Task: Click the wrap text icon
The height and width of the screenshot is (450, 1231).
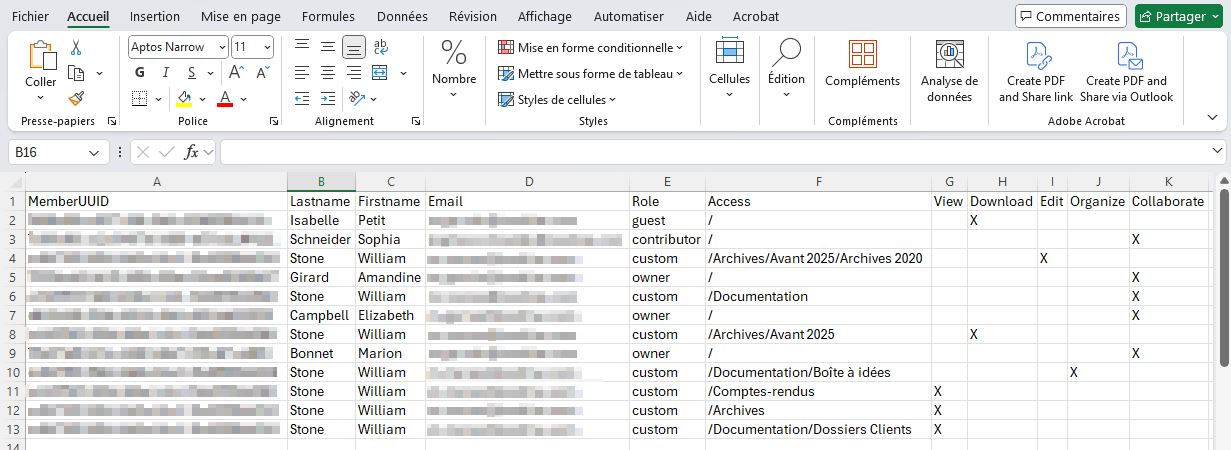Action: click(x=380, y=47)
